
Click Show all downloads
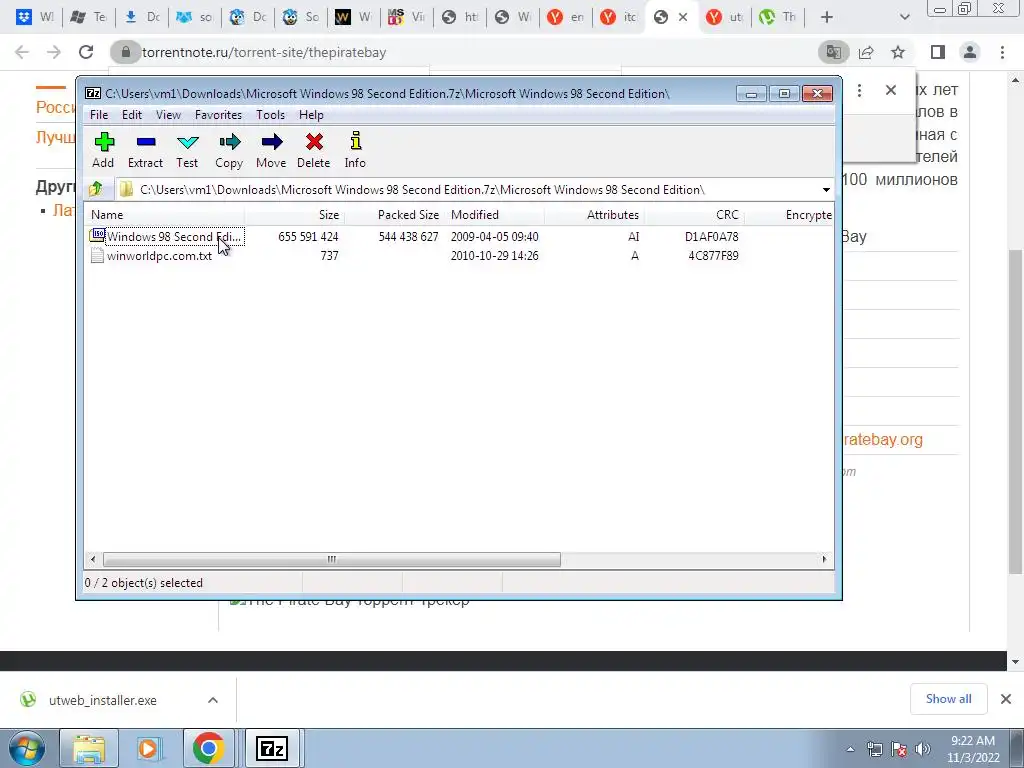click(x=948, y=699)
